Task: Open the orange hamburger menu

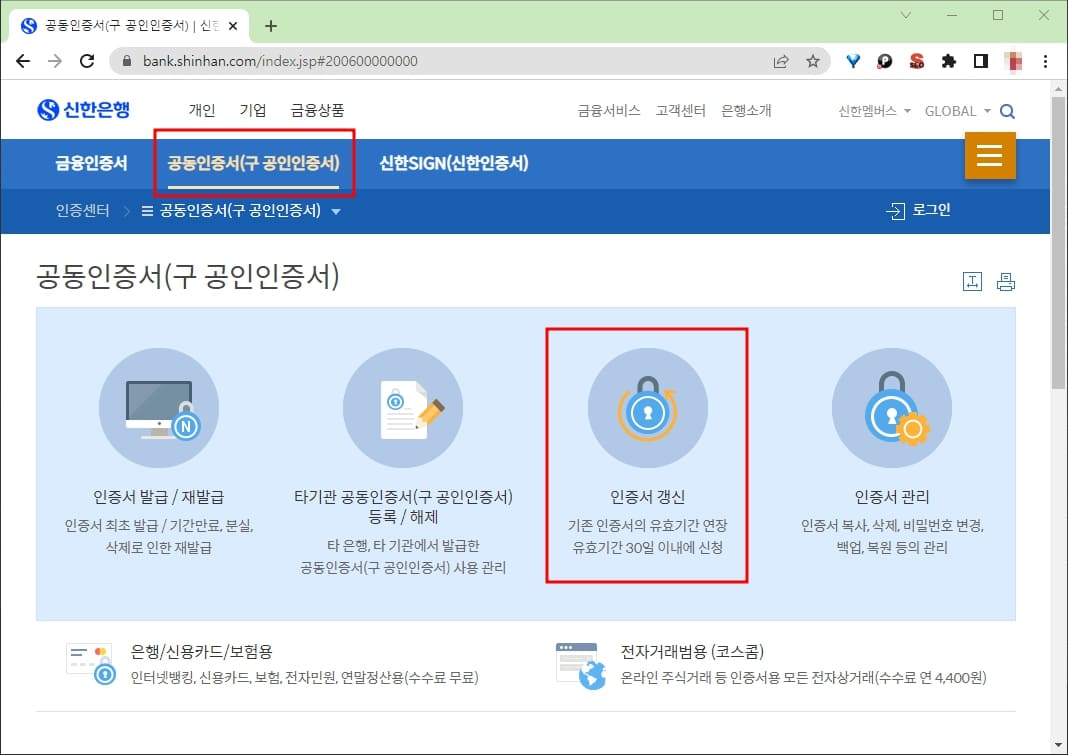Action: pyautogui.click(x=989, y=156)
